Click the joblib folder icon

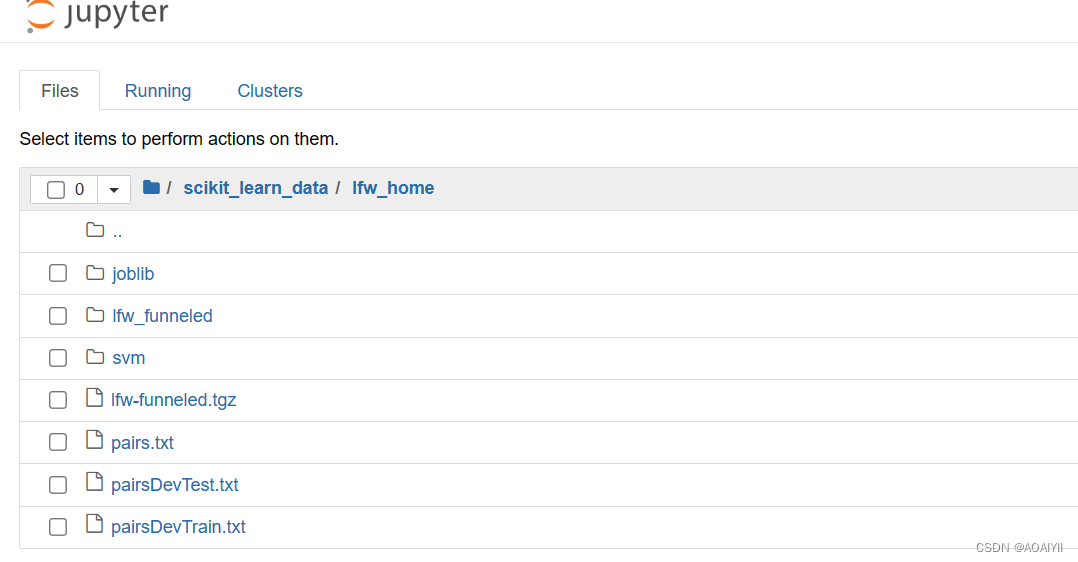point(95,272)
